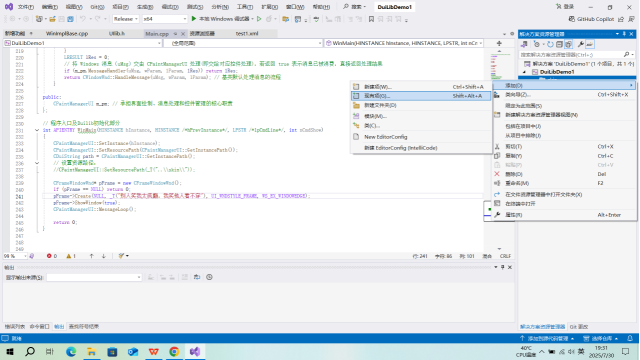Screen dimensions: 640x360
Task: Open the Git(G) menu
Action: [97, 7]
